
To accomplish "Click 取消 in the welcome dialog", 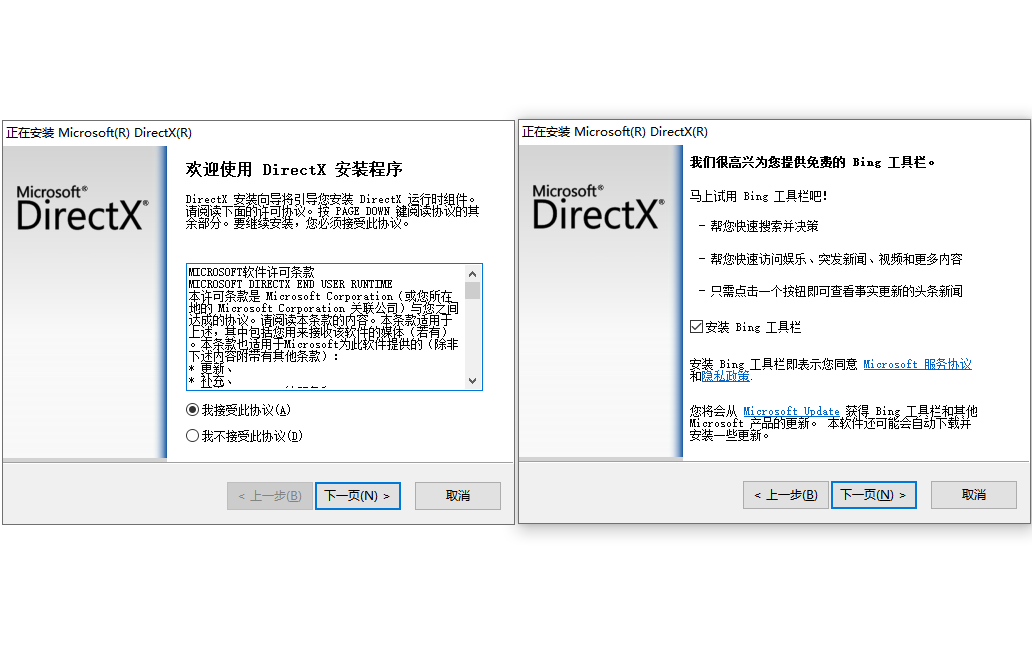I will point(457,495).
